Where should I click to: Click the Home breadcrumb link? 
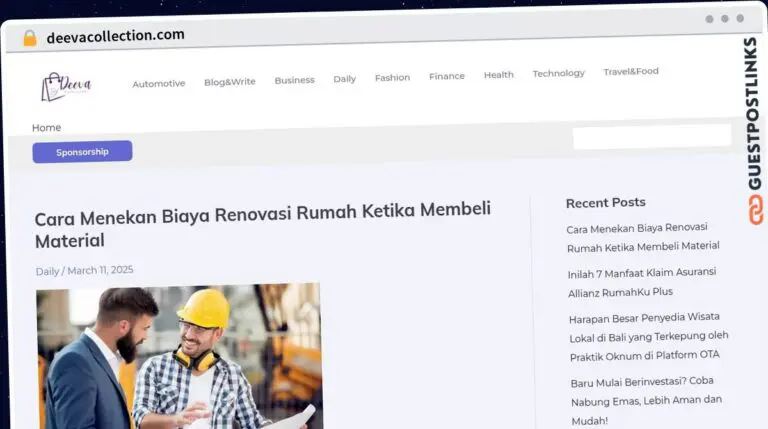coord(46,128)
